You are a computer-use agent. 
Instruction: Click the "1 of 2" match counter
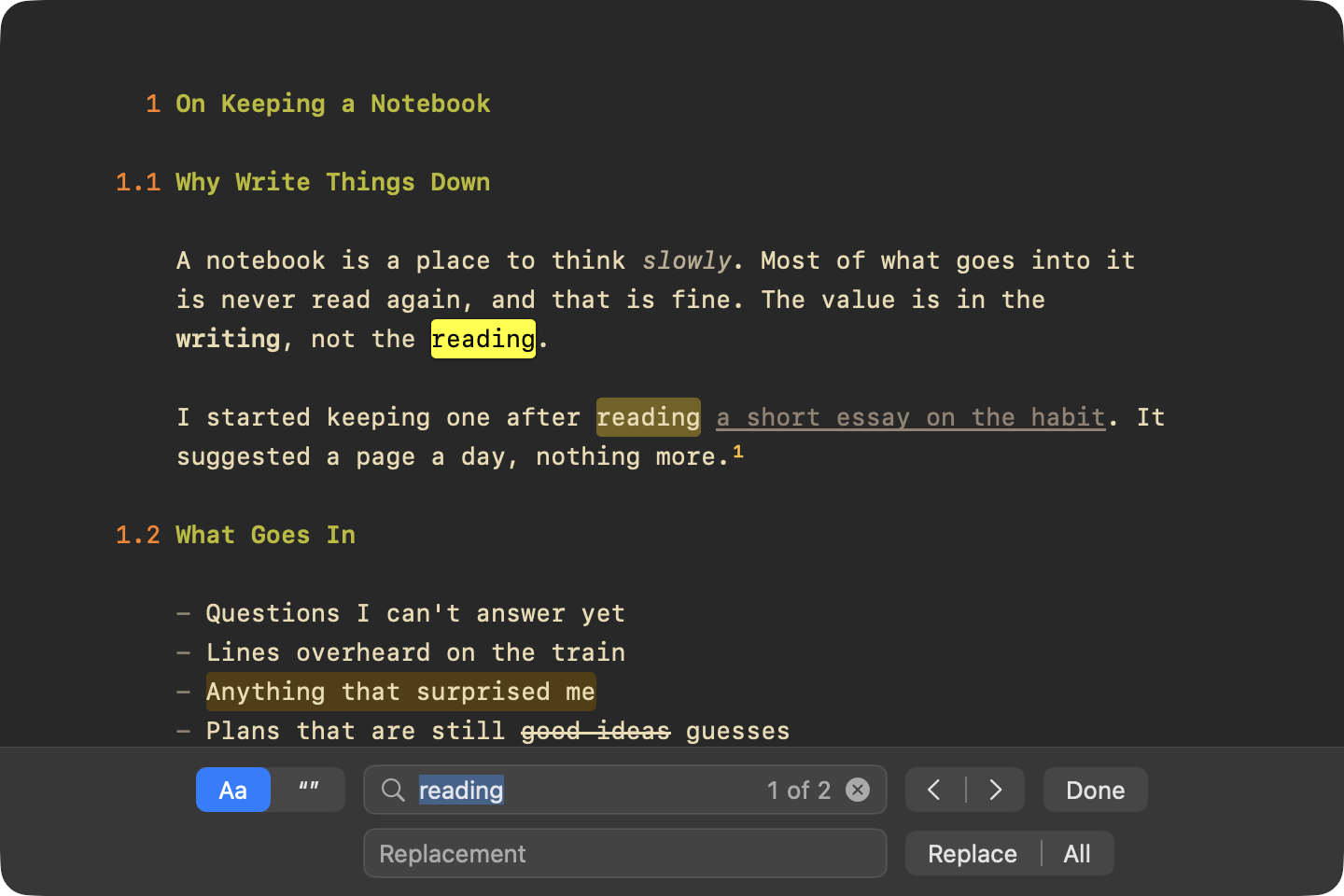pyautogui.click(x=799, y=791)
